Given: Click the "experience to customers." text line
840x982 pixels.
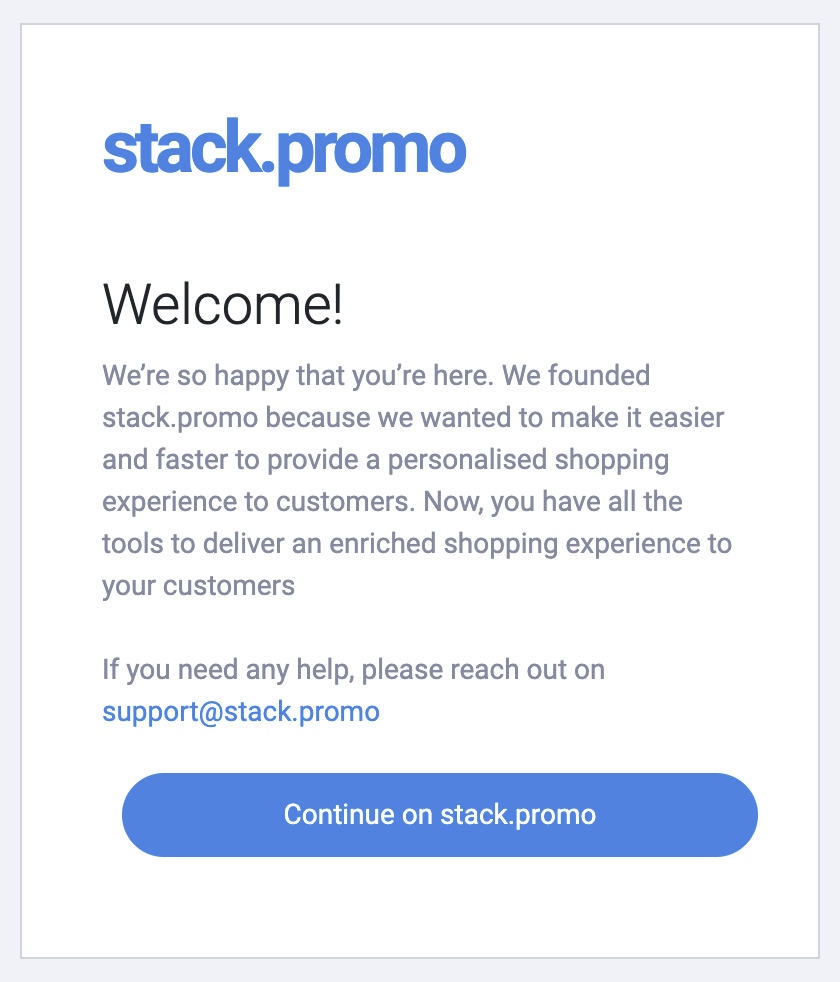Looking at the screenshot, I should [x=259, y=502].
